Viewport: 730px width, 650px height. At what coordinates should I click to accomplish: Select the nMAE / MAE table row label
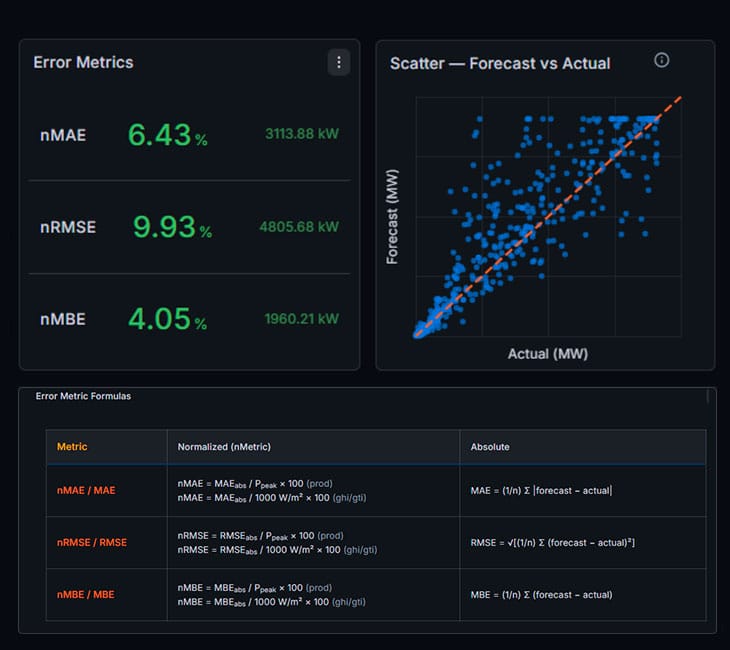[86, 490]
